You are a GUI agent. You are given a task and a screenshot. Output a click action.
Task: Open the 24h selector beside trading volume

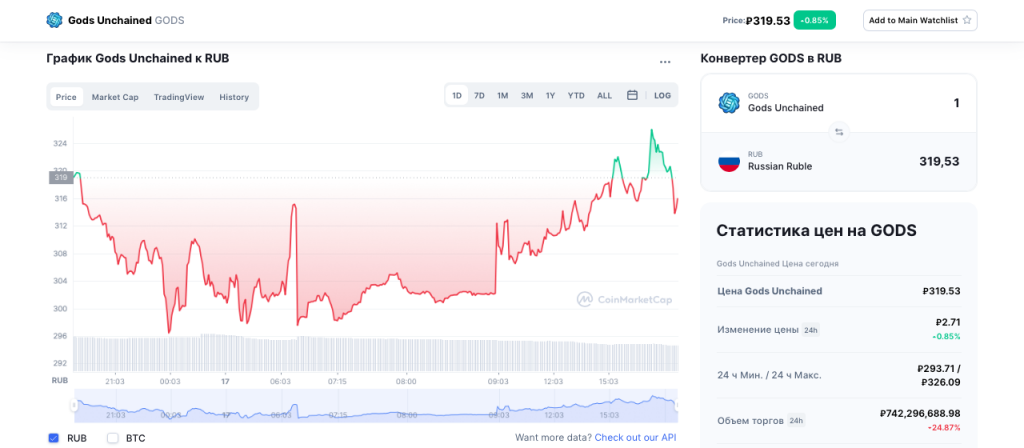click(x=796, y=421)
